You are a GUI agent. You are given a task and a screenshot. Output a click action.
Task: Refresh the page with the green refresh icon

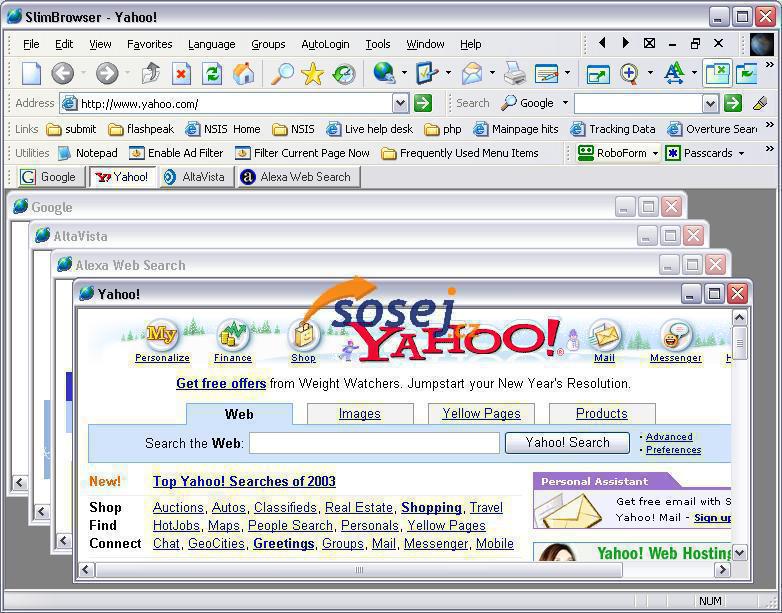click(x=211, y=74)
